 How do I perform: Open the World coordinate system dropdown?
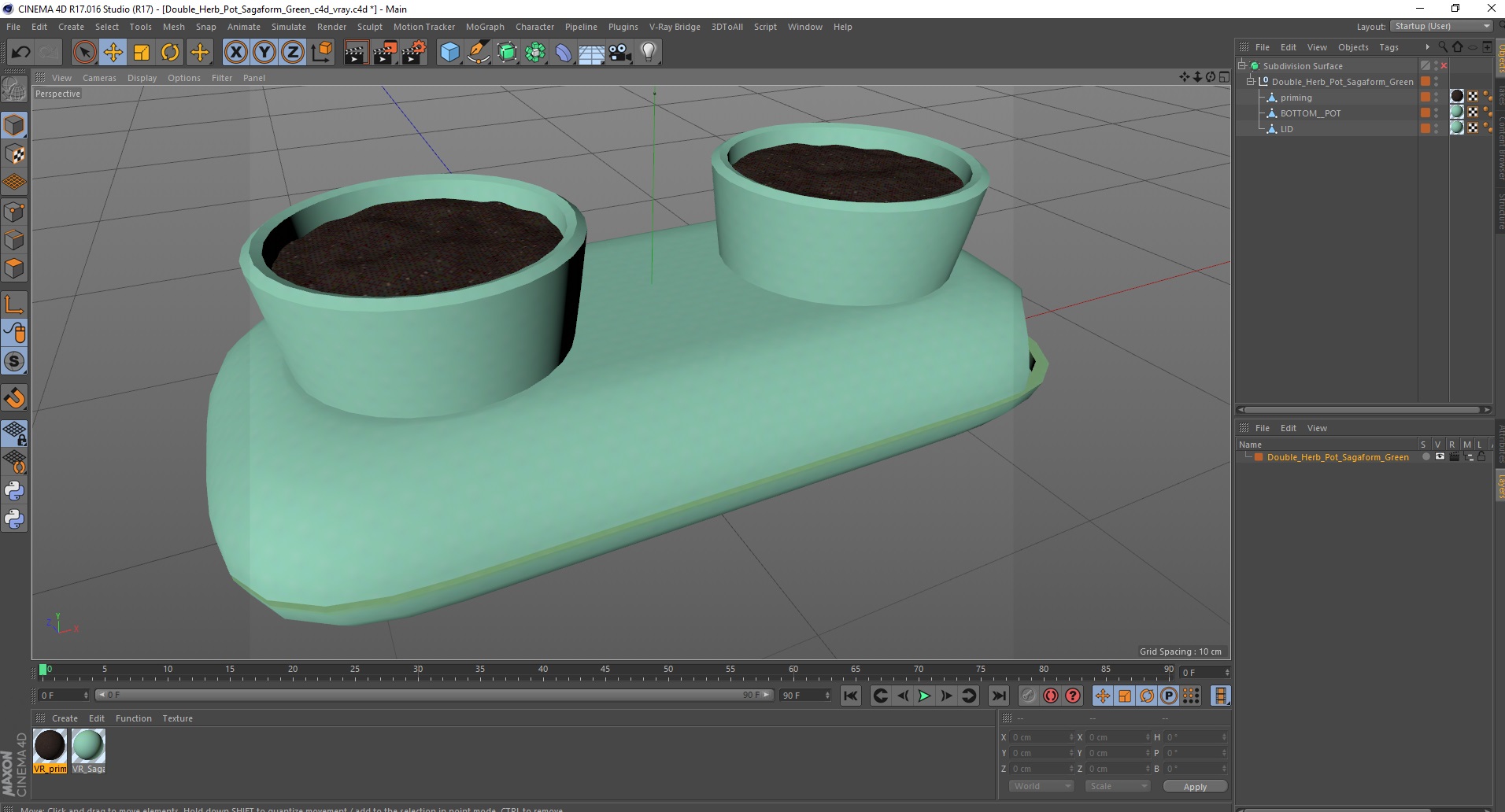click(1041, 786)
